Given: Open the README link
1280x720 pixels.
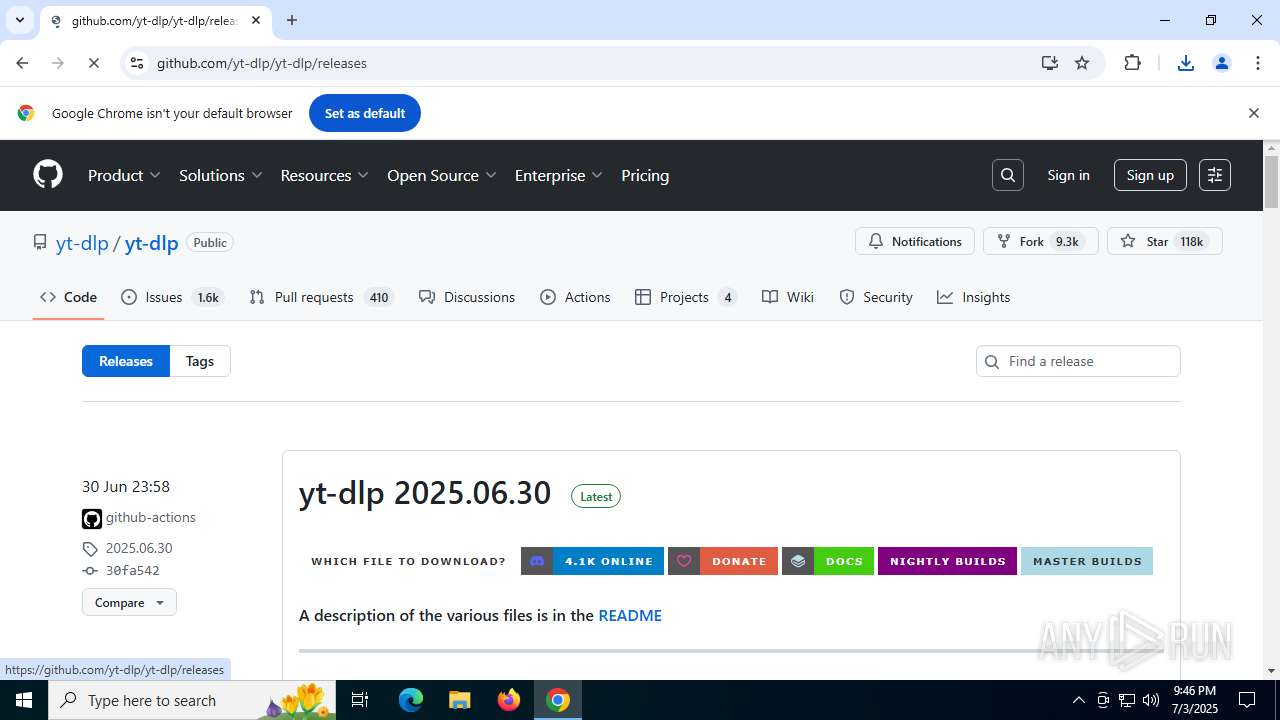Looking at the screenshot, I should (x=630, y=615).
